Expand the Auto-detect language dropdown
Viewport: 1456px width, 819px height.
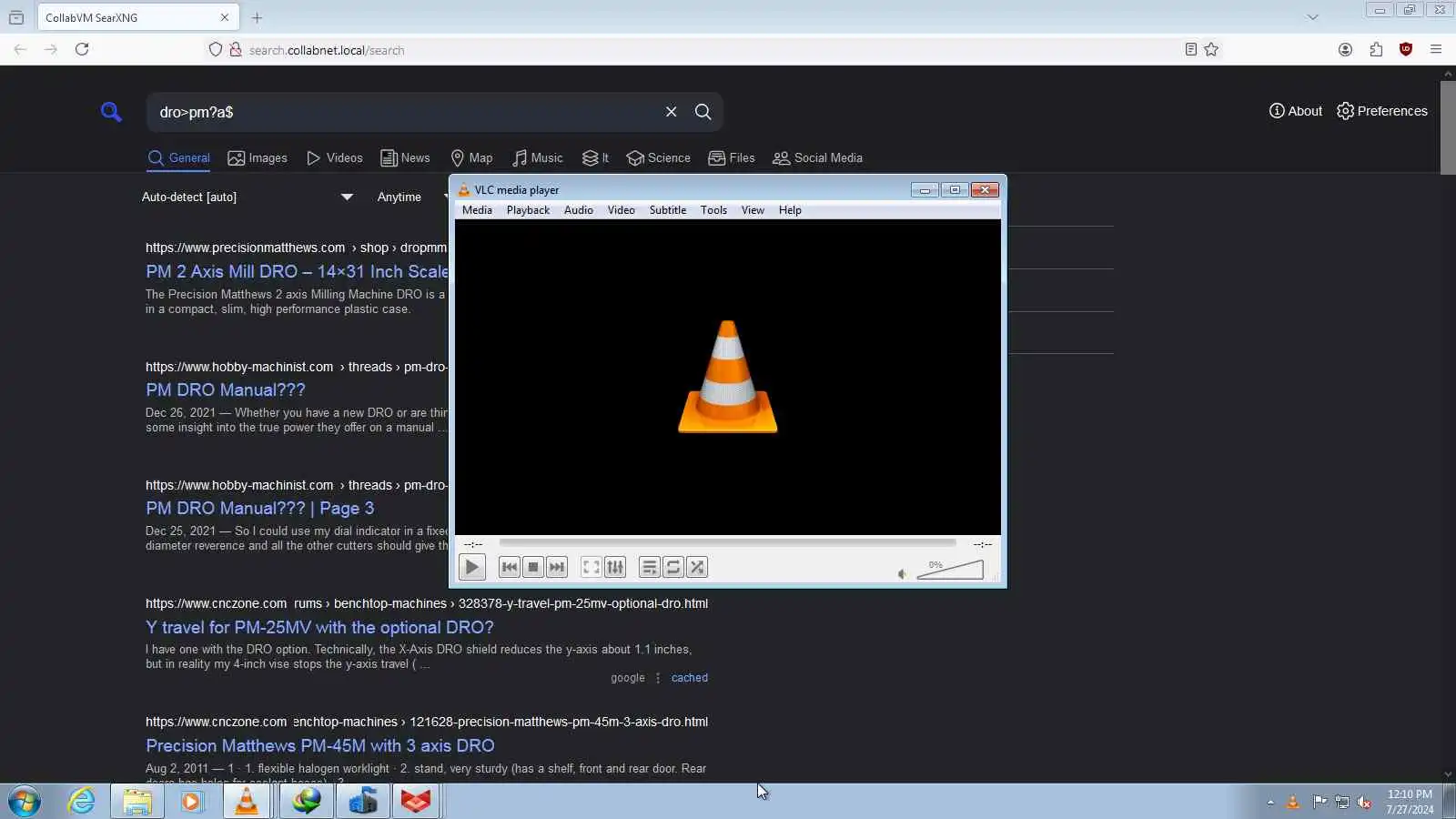pos(248,197)
